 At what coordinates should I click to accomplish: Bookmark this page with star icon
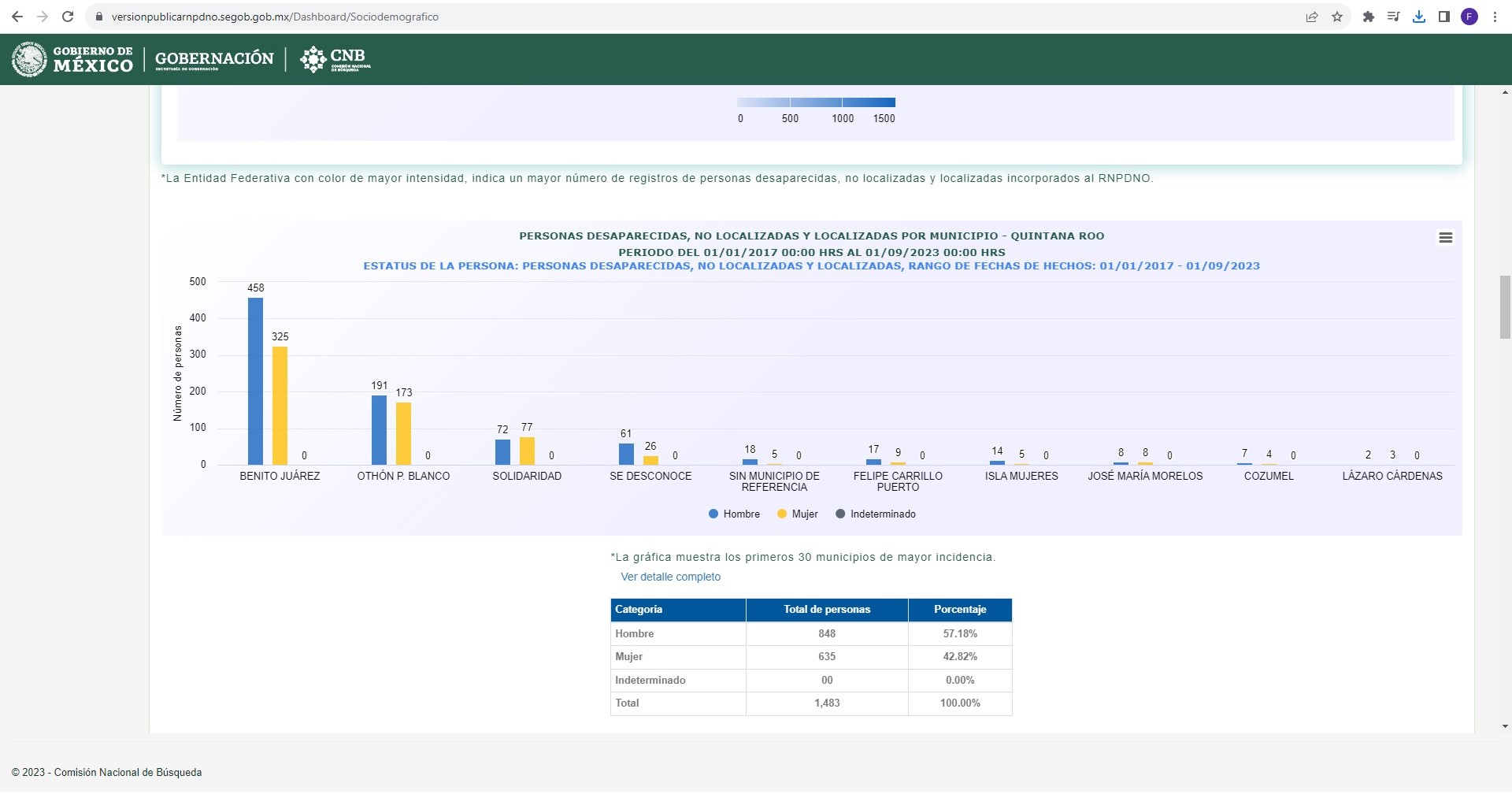[x=1337, y=17]
